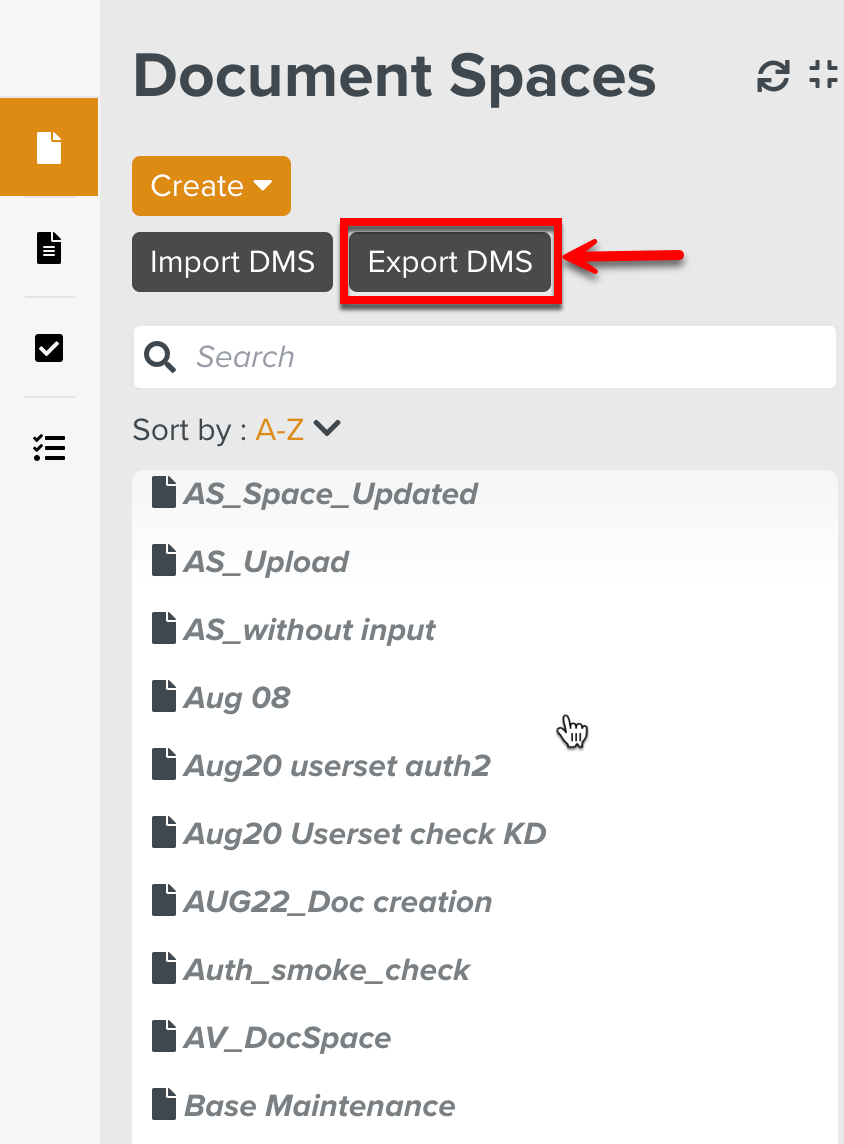Select the Document Spaces sidebar icon
844x1144 pixels.
coord(49,147)
